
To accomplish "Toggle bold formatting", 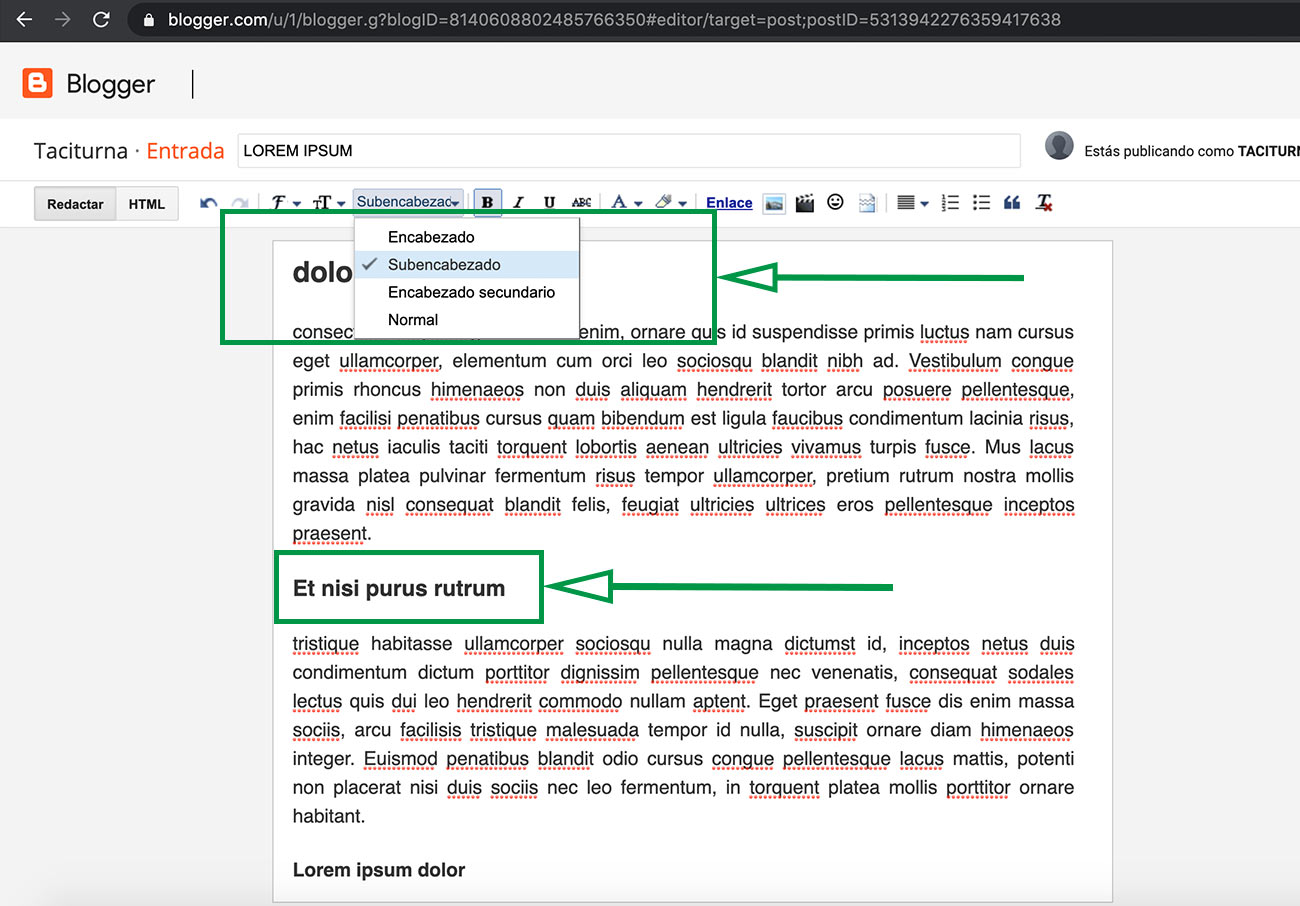I will point(487,202).
